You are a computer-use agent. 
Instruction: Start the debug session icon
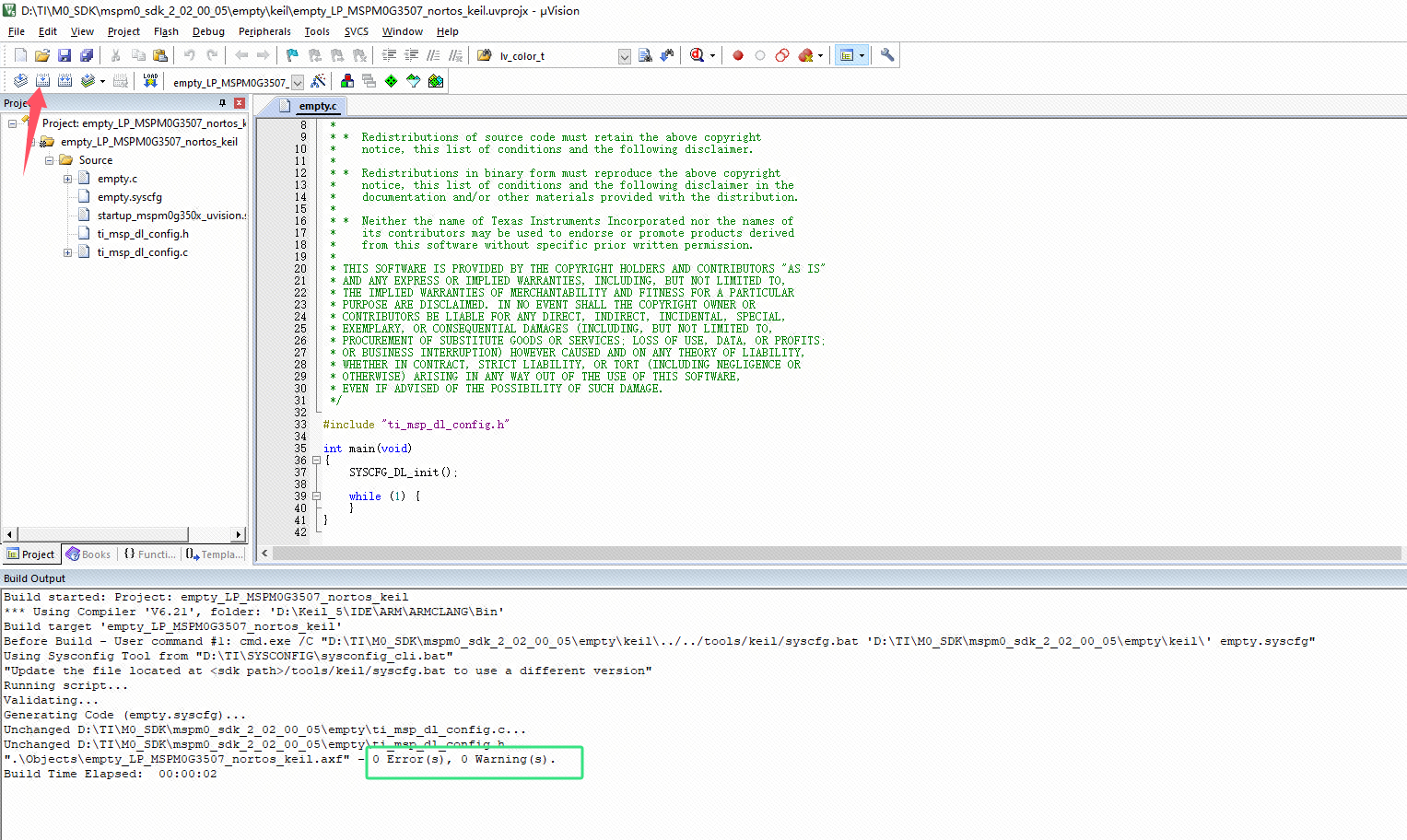[x=698, y=55]
